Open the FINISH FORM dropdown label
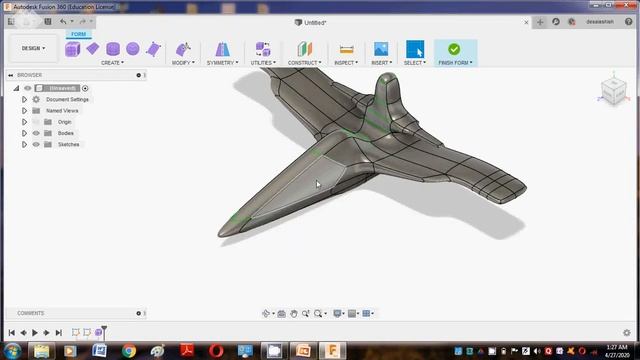This screenshot has width=640, height=360. point(455,63)
